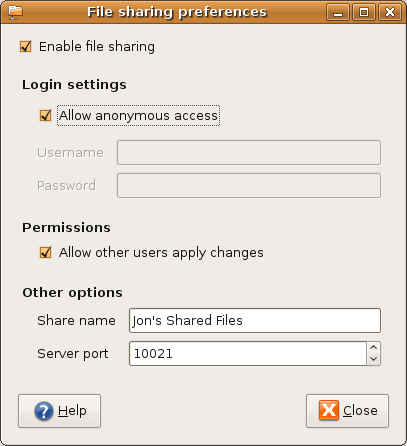The image size is (407, 446).
Task: Increase the Server port with up arrow
Action: tap(374, 347)
